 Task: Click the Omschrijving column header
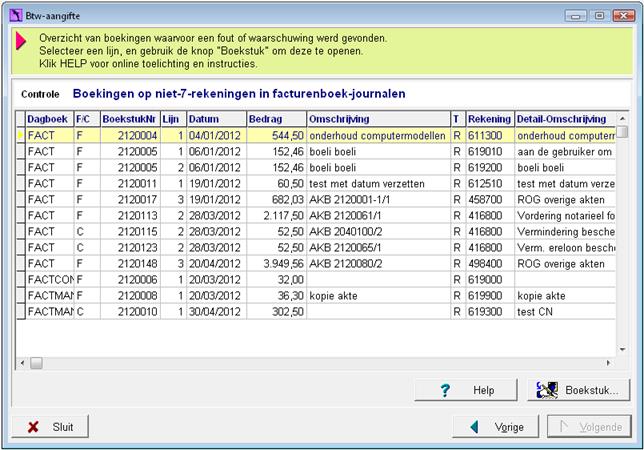378,119
